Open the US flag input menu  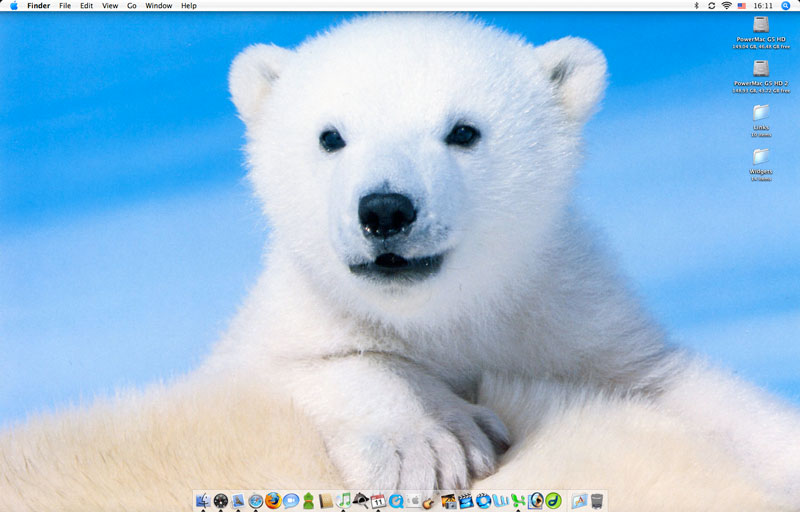741,6
